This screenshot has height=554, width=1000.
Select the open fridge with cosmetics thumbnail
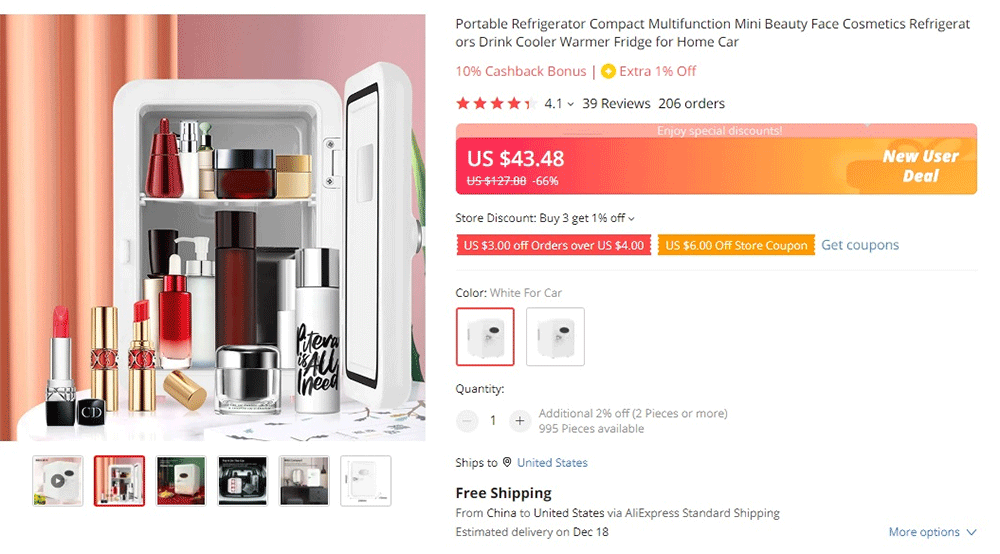(119, 481)
